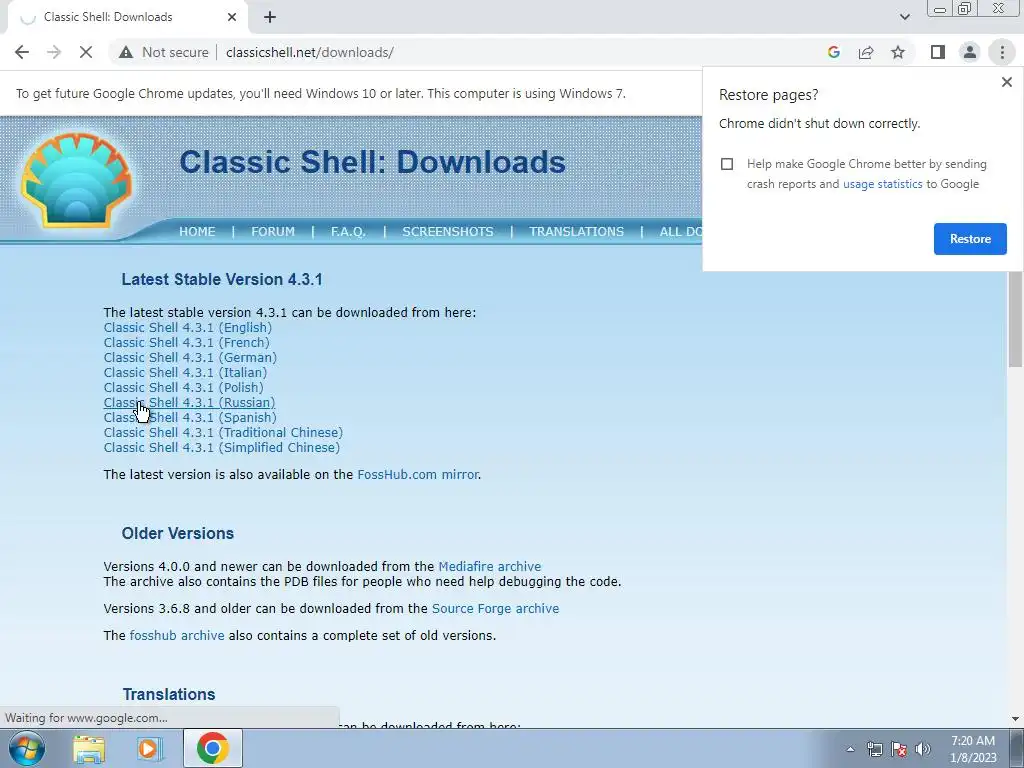The image size is (1024, 768).
Task: Open the tab search dropdown arrow
Action: coord(904,17)
